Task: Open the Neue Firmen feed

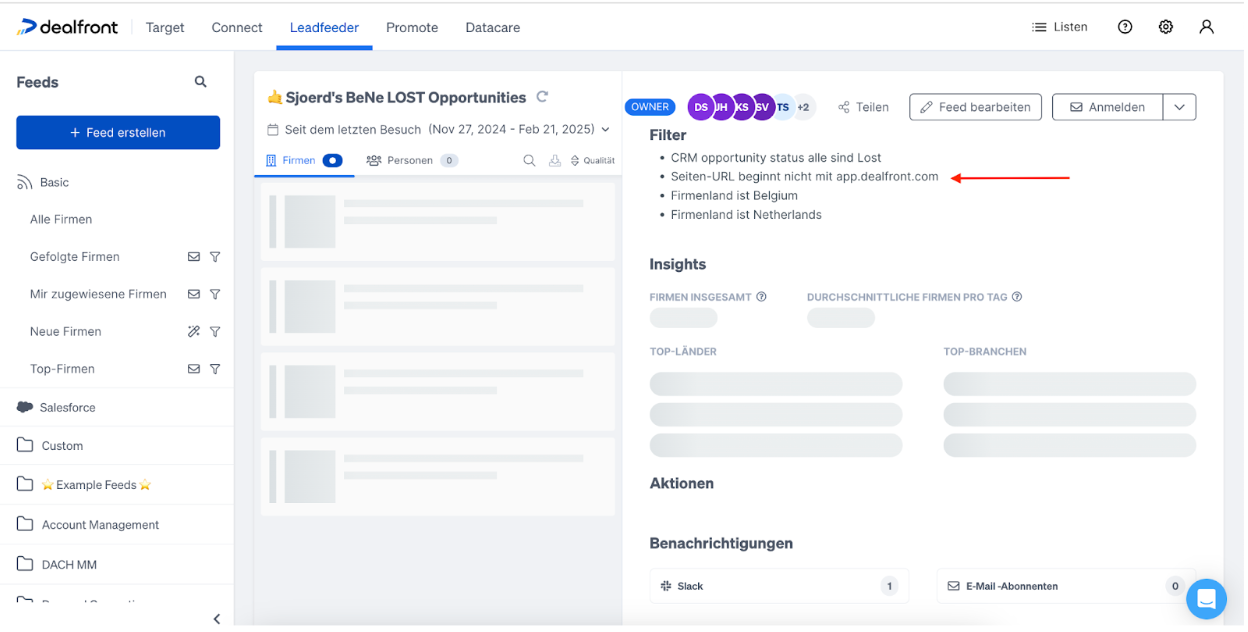Action: tap(66, 331)
